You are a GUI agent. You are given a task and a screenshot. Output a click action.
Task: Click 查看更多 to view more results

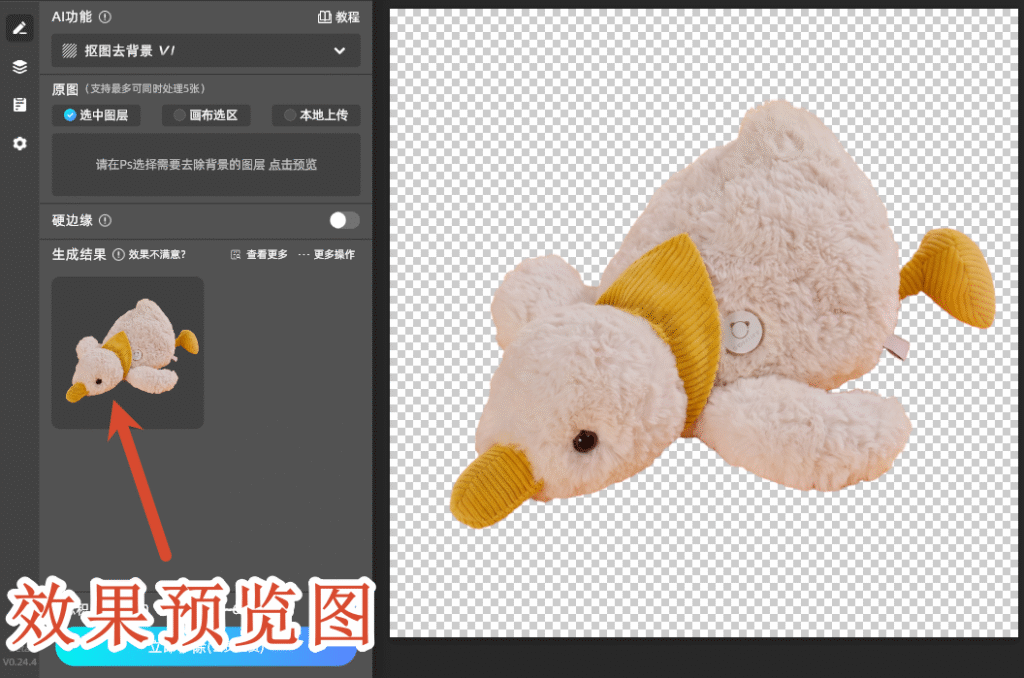pyautogui.click(x=266, y=255)
